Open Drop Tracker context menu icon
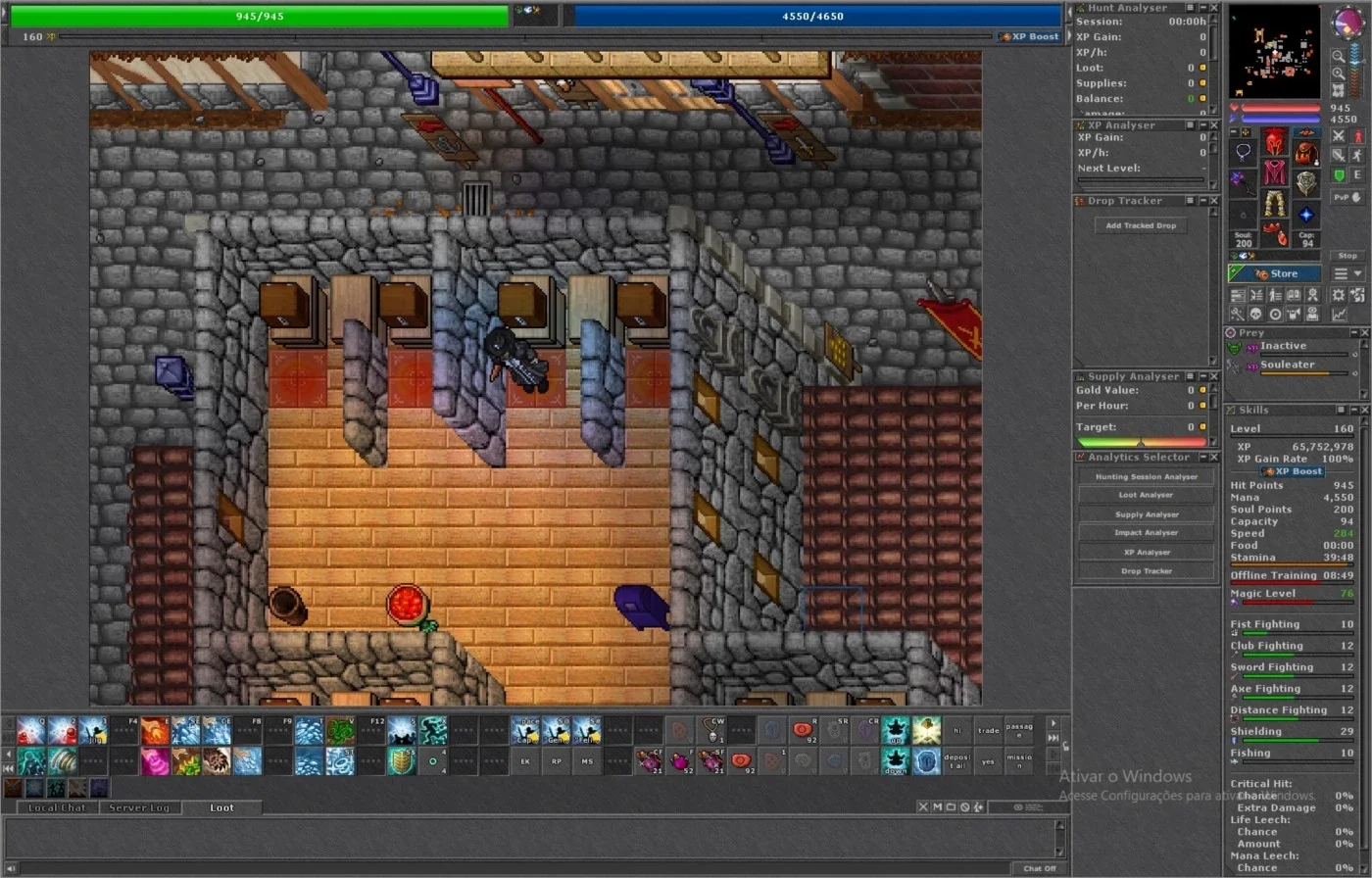 point(1190,201)
